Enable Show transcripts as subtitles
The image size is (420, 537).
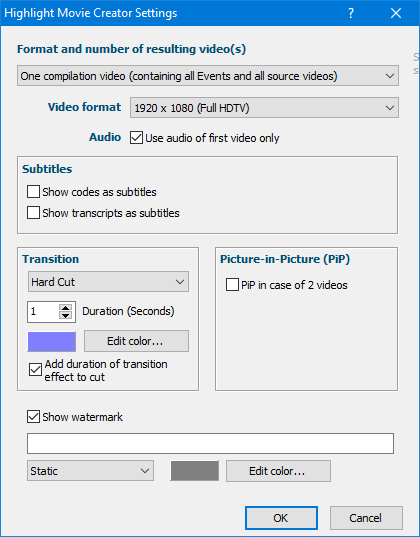(33, 213)
